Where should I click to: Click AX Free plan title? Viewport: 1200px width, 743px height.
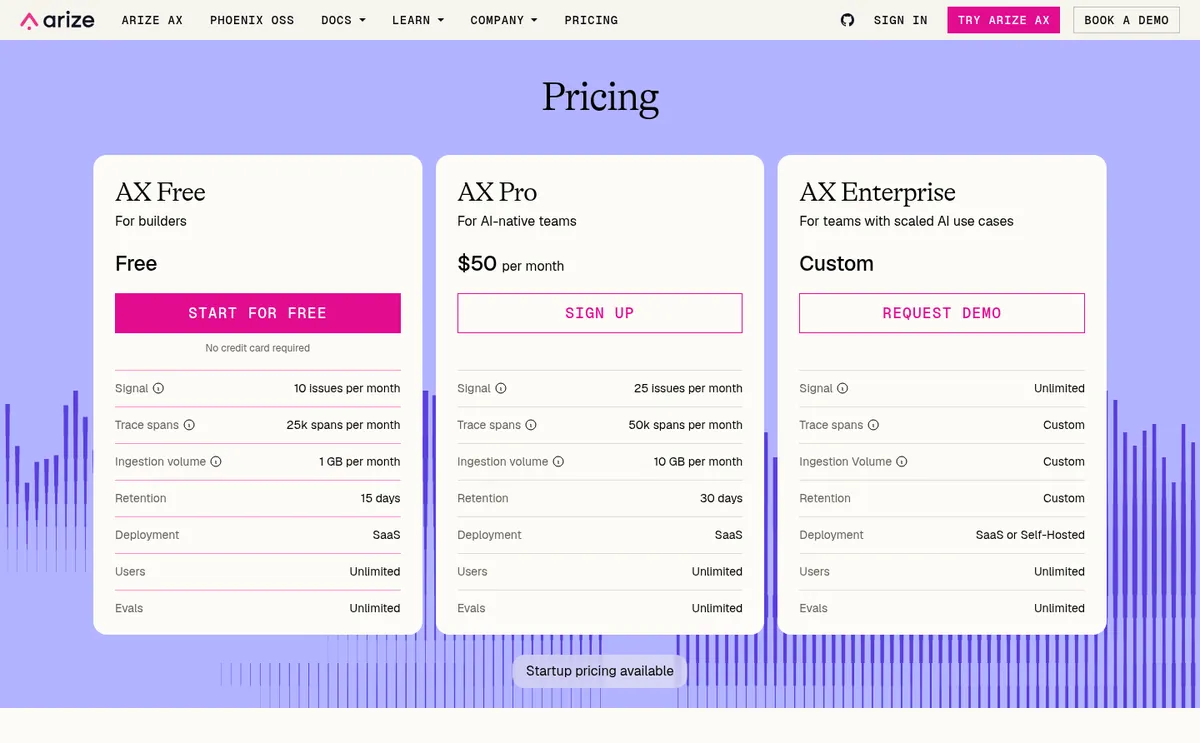(160, 192)
